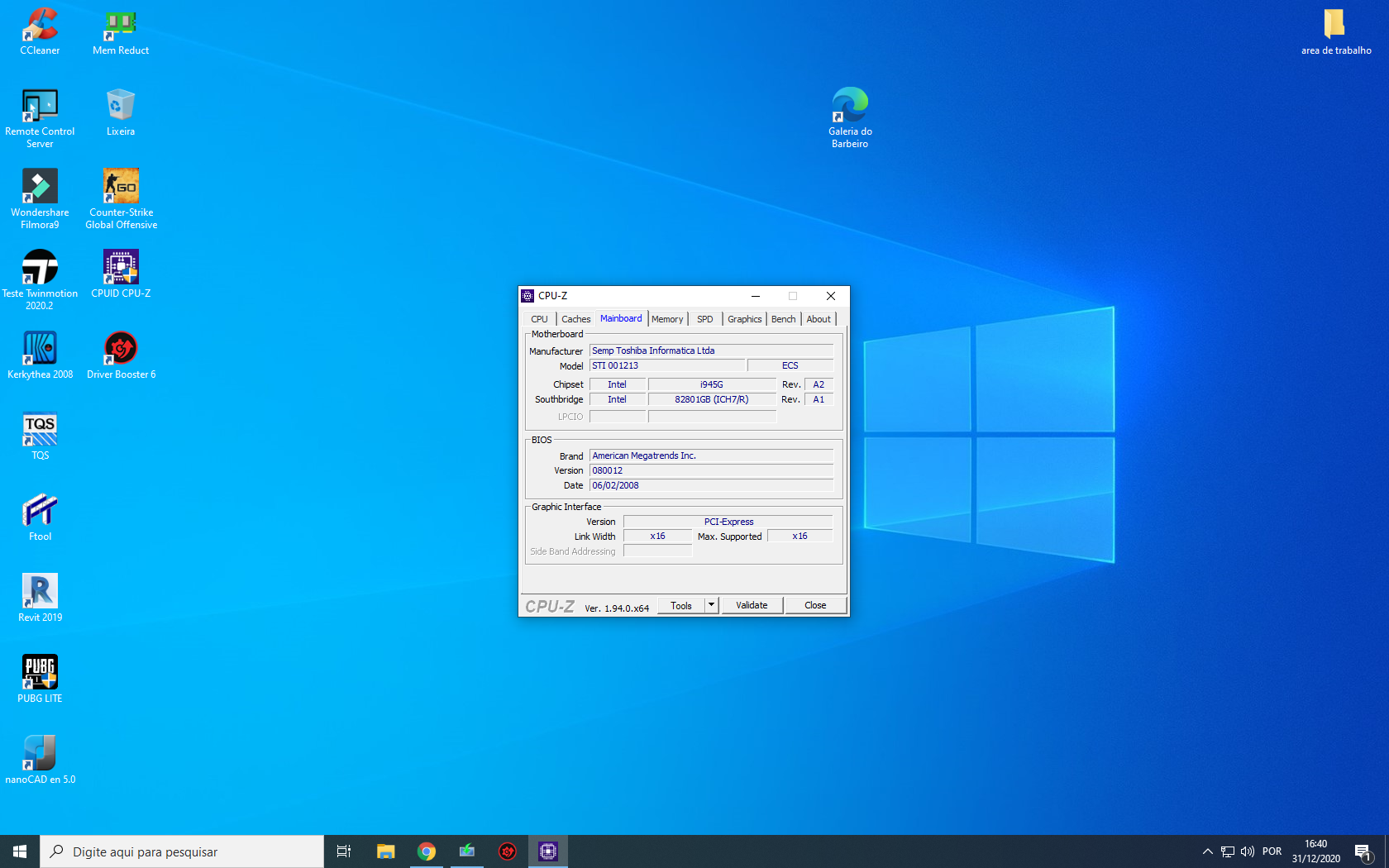This screenshot has width=1389, height=868.
Task: Click the Windows search box
Action: [x=182, y=851]
